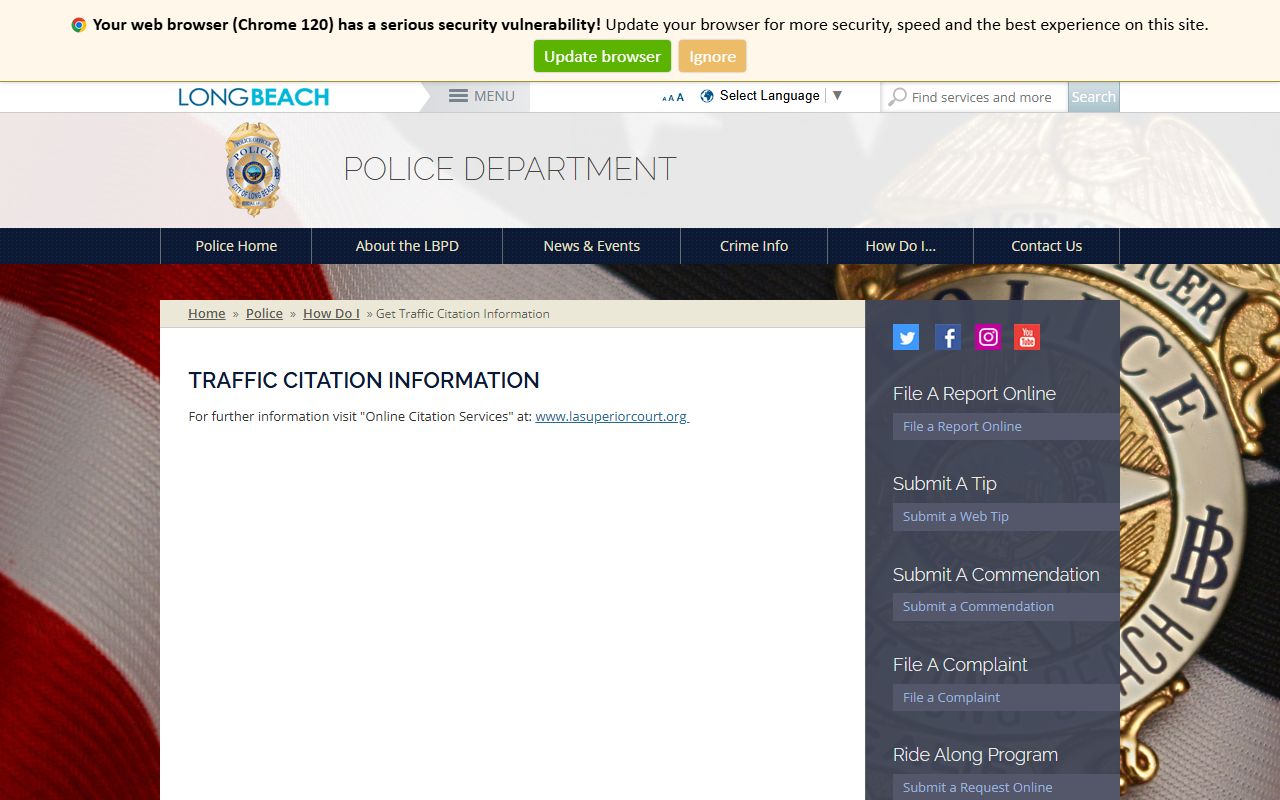Click Ride Along Program heading
Image resolution: width=1280 pixels, height=800 pixels.
(975, 755)
